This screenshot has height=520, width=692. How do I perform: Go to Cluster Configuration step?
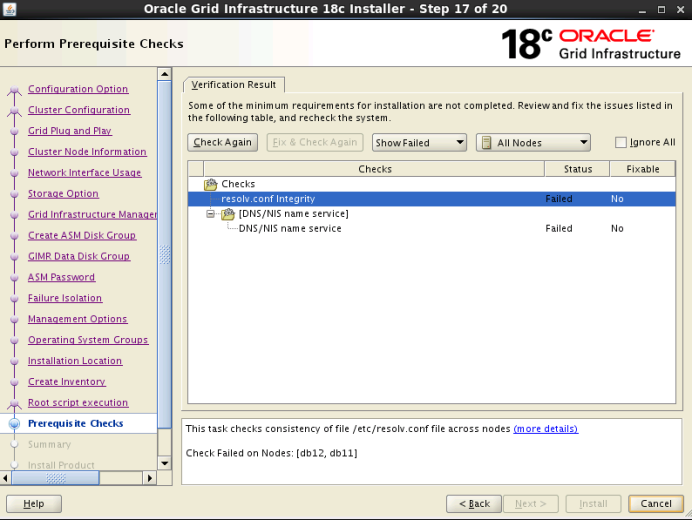[79, 110]
